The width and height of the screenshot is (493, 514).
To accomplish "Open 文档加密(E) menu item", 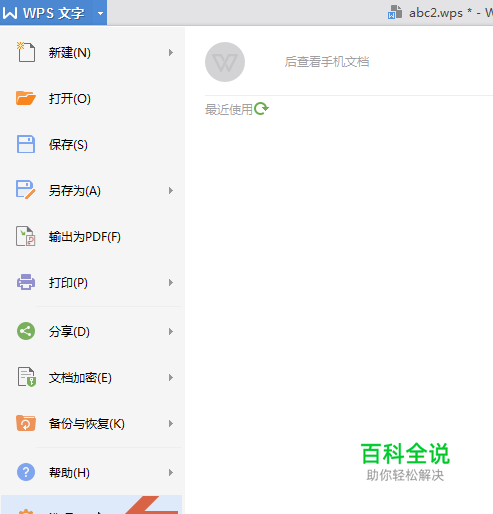I will 92,378.
